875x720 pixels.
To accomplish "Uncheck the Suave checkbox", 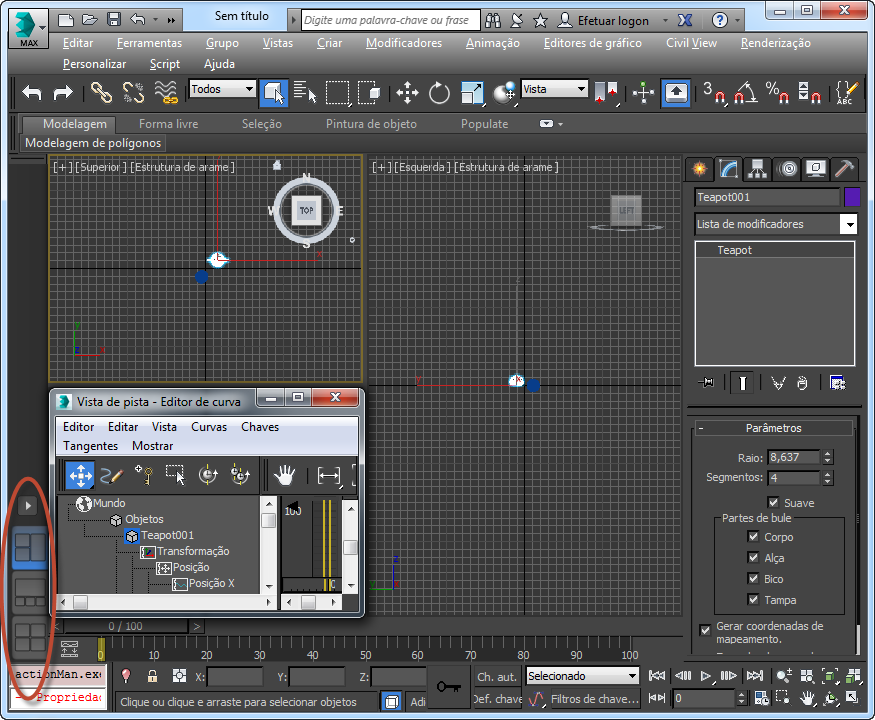I will coord(773,503).
